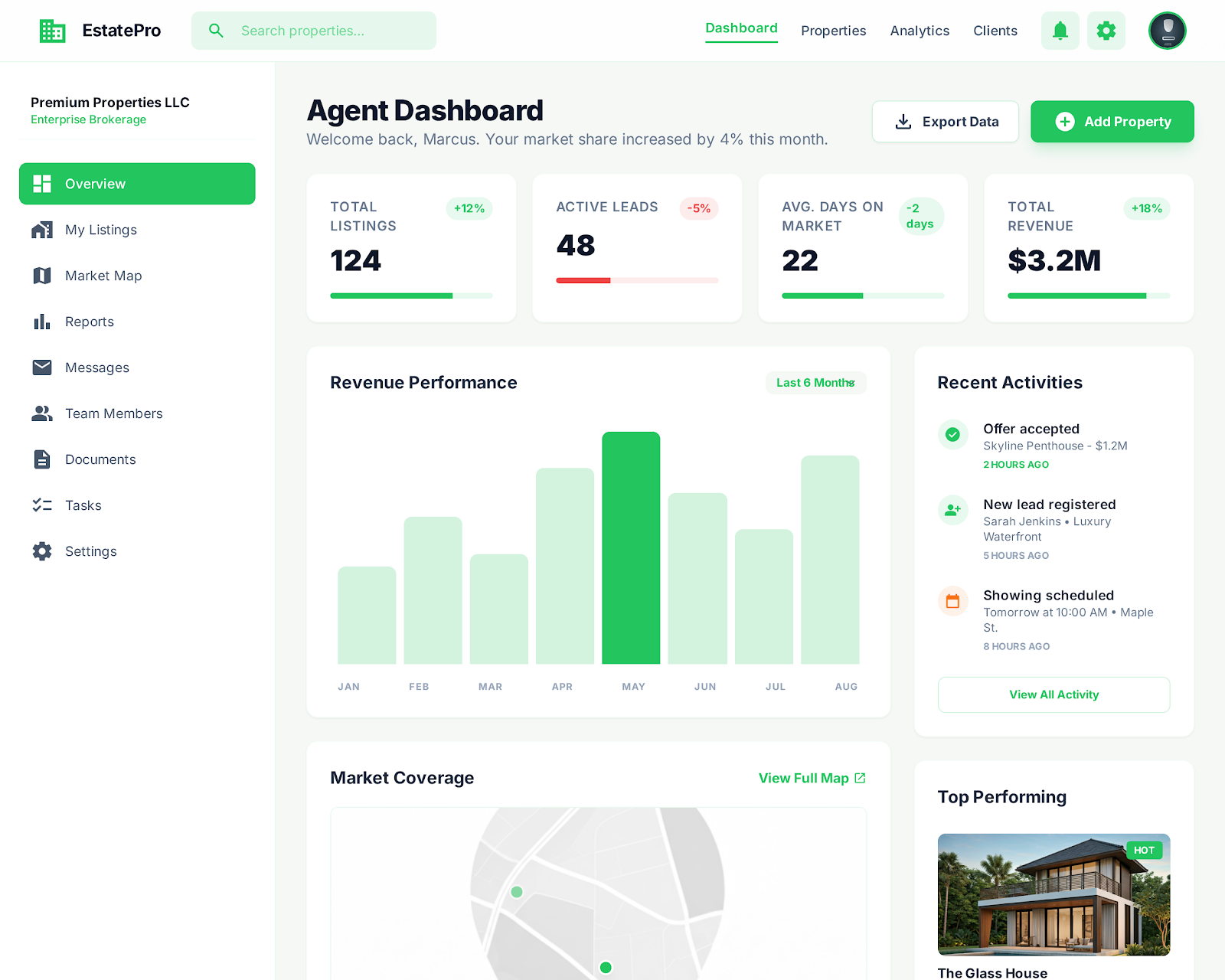This screenshot has height=980, width=1225.
Task: Click the Export Data button
Action: tap(945, 122)
